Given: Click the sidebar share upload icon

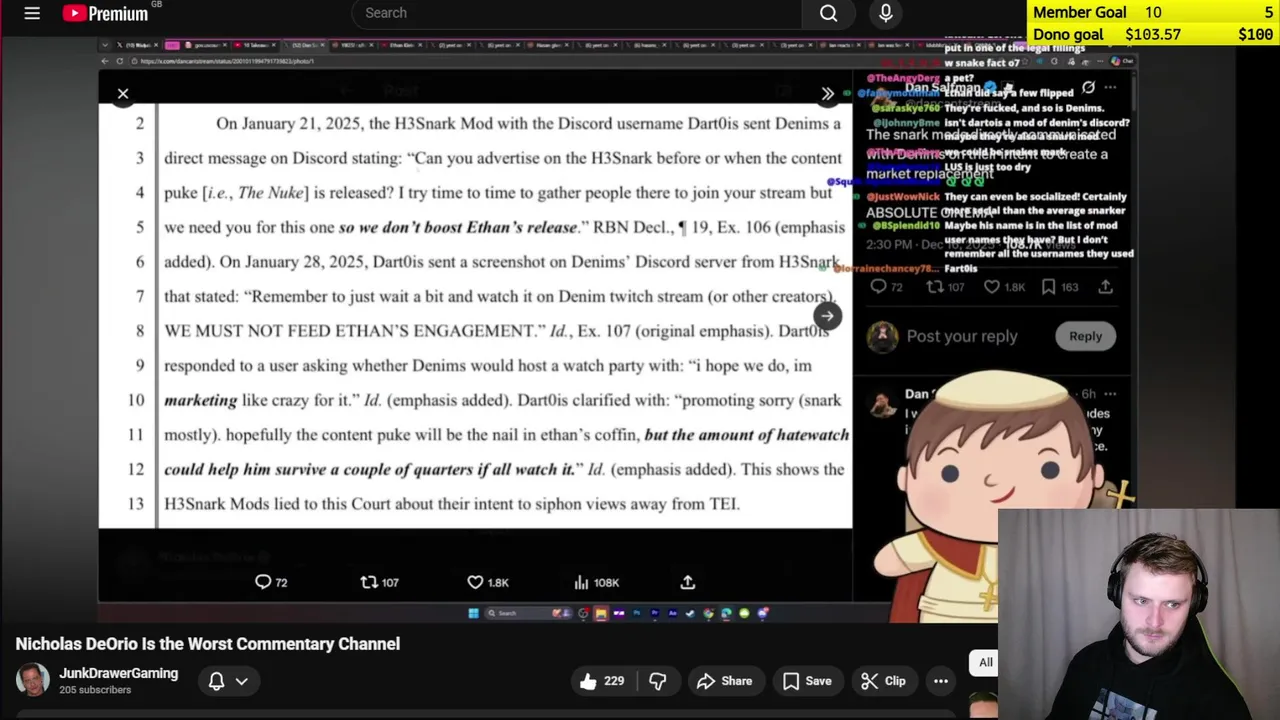Looking at the screenshot, I should coord(1105,287).
